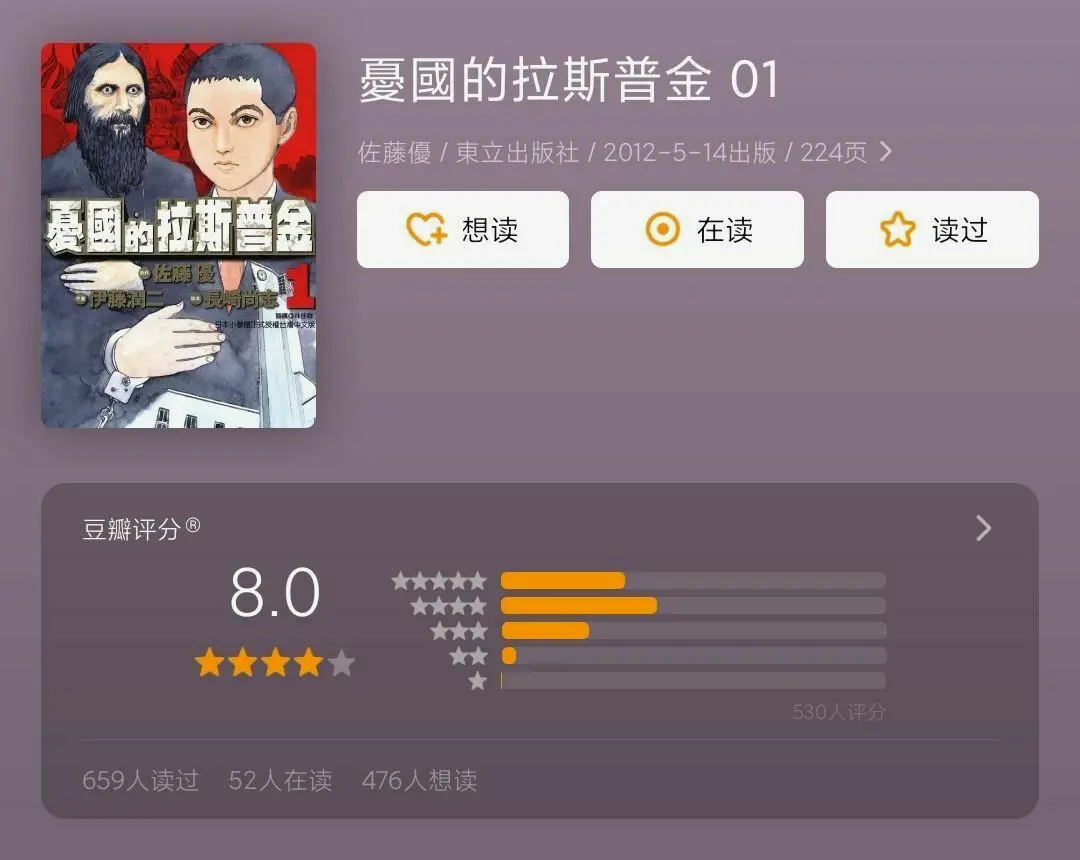Open the 659人读过 list
Viewport: 1080px width, 860px height.
click(141, 780)
